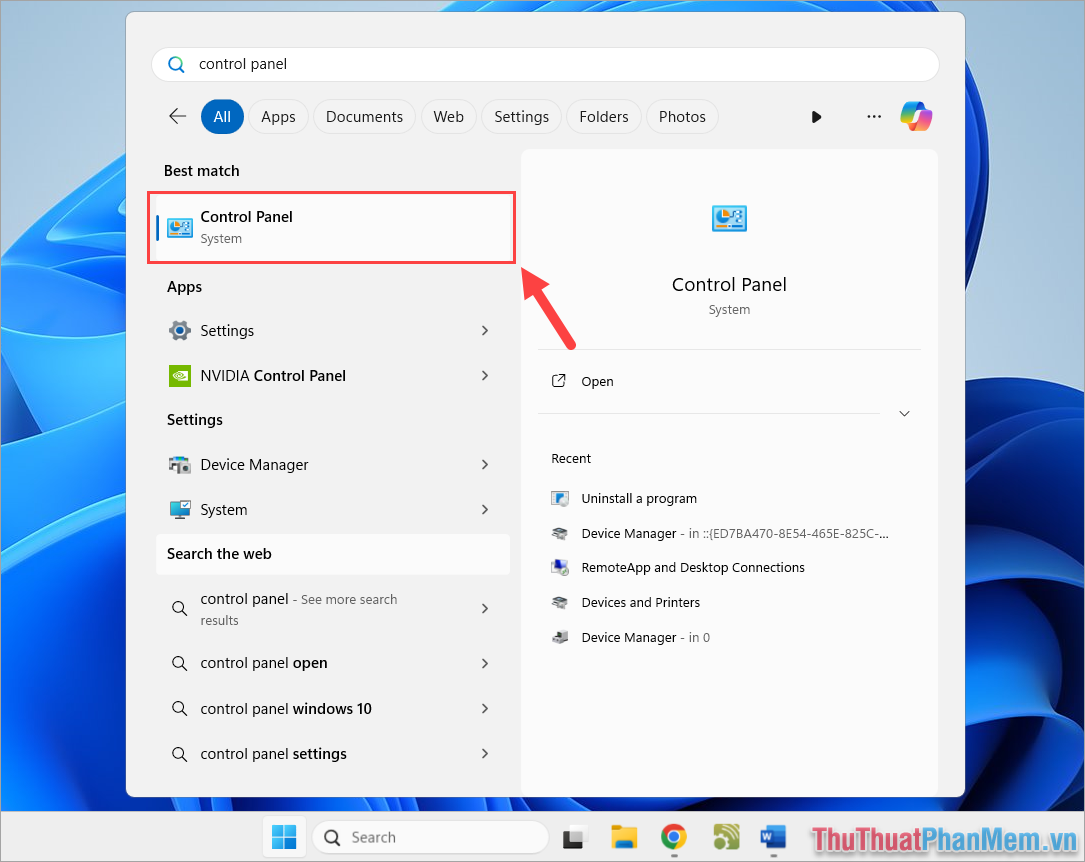Viewport: 1085px width, 862px height.
Task: Switch to the Folders filter tab
Action: (x=604, y=117)
